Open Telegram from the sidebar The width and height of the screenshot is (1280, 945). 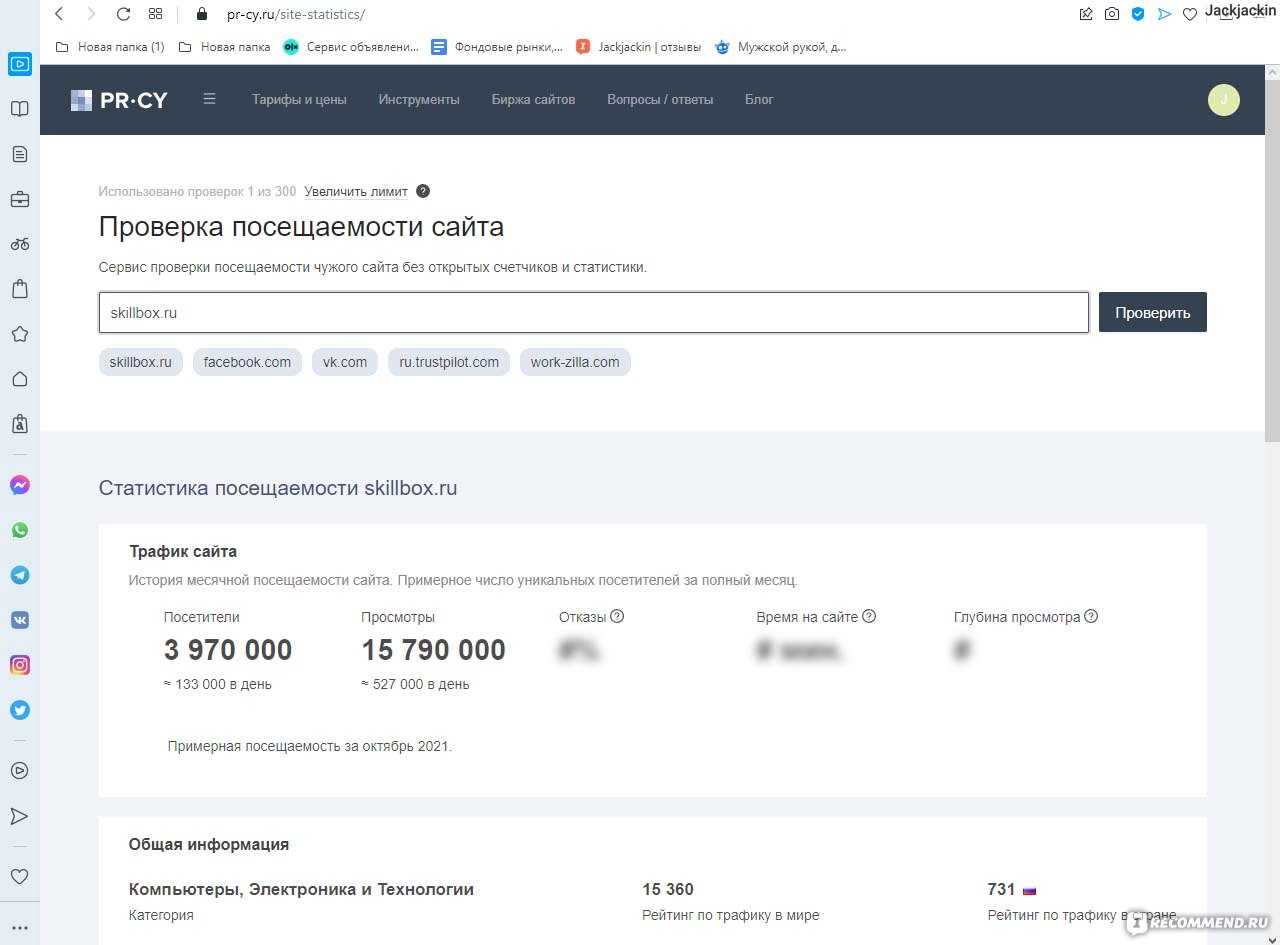[x=20, y=575]
